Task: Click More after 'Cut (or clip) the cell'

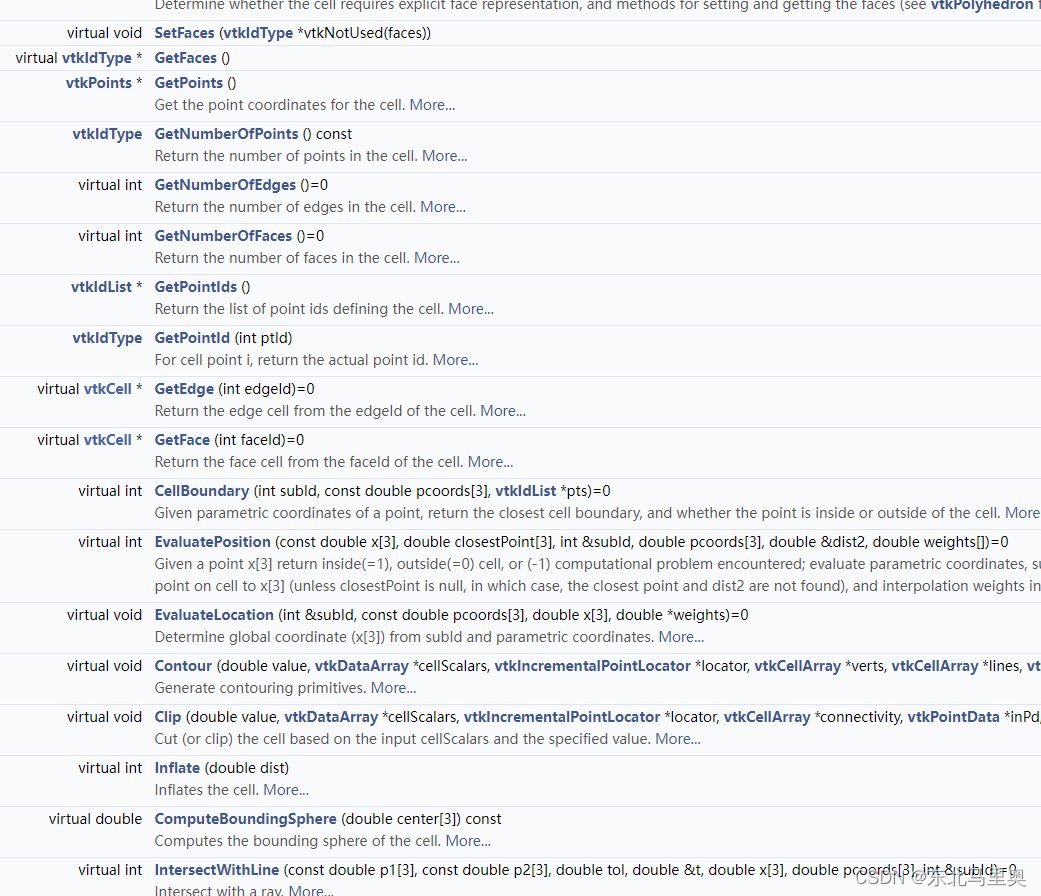Action: point(678,740)
